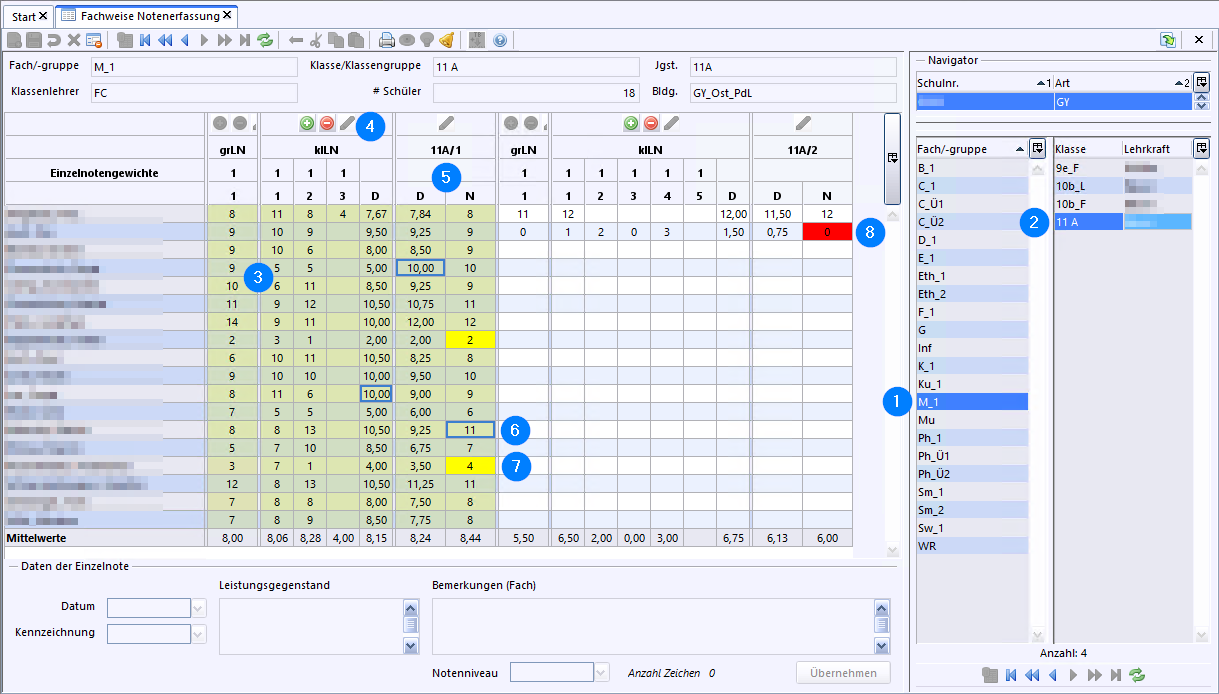Open the Kennzeichnung dropdown
The width and height of the screenshot is (1219, 694).
point(198,634)
